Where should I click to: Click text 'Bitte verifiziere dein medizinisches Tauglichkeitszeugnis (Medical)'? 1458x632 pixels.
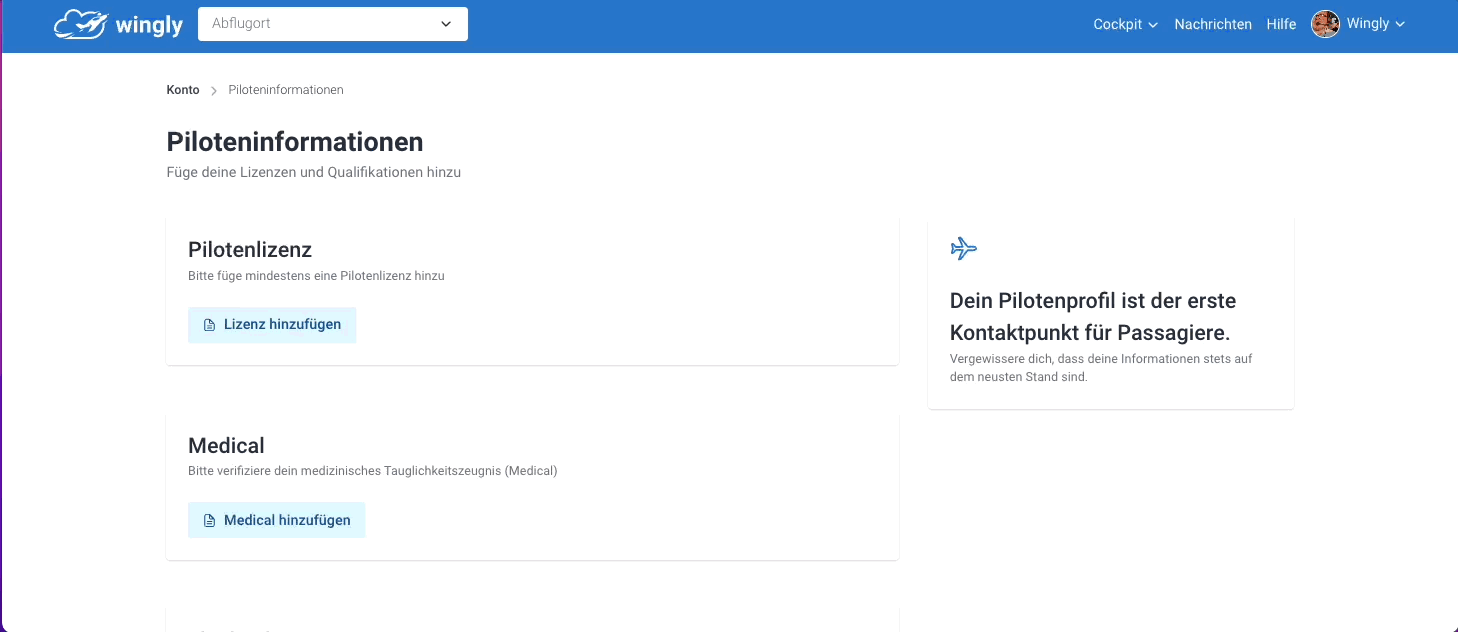tap(373, 470)
